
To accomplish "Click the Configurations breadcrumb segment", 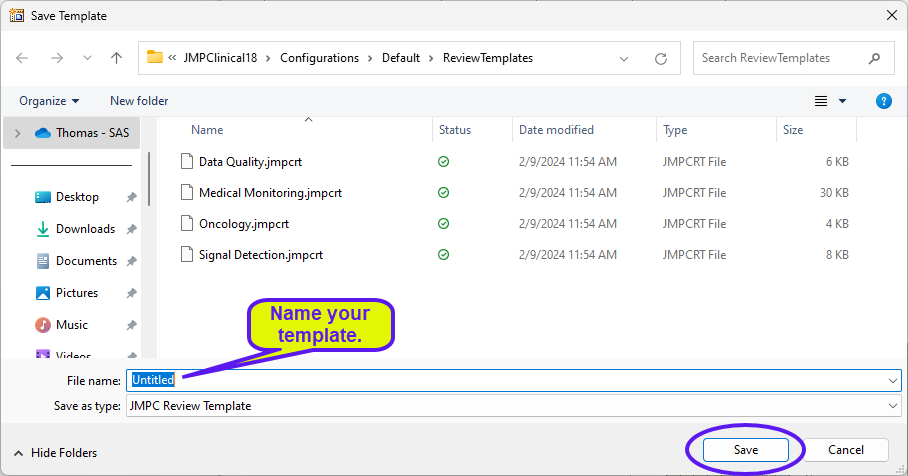I will pyautogui.click(x=319, y=58).
